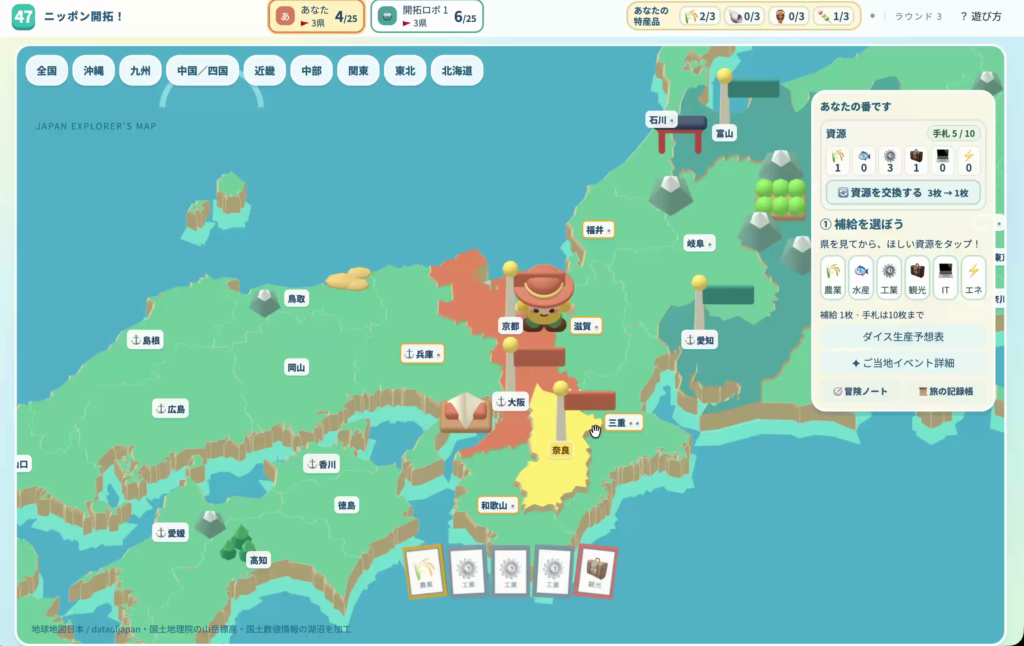
Task: Click the 47 game logo icon
Action: click(24, 16)
